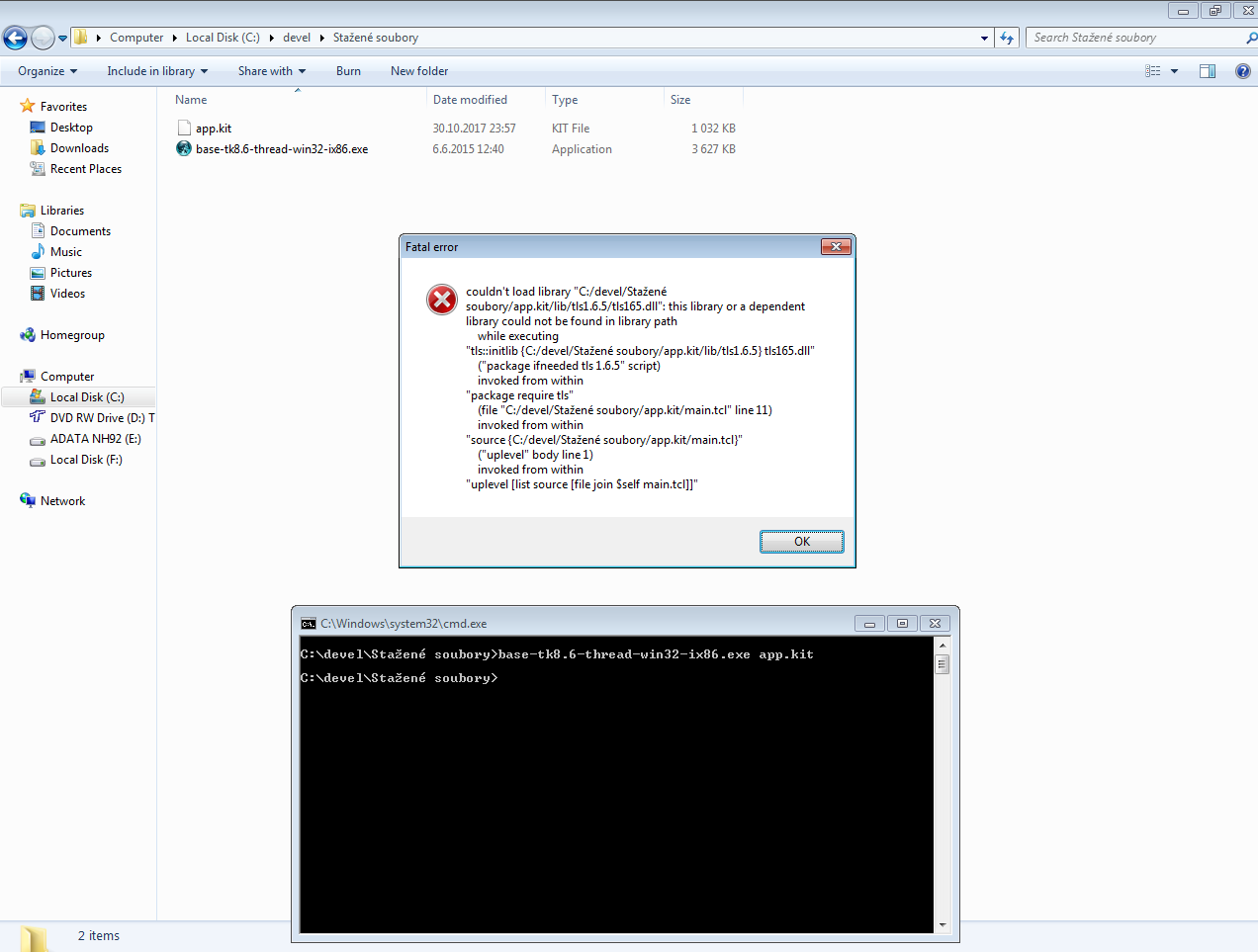Select Local Disk (C:) in tree
Screen dimensions: 1258x952
[x=87, y=397]
